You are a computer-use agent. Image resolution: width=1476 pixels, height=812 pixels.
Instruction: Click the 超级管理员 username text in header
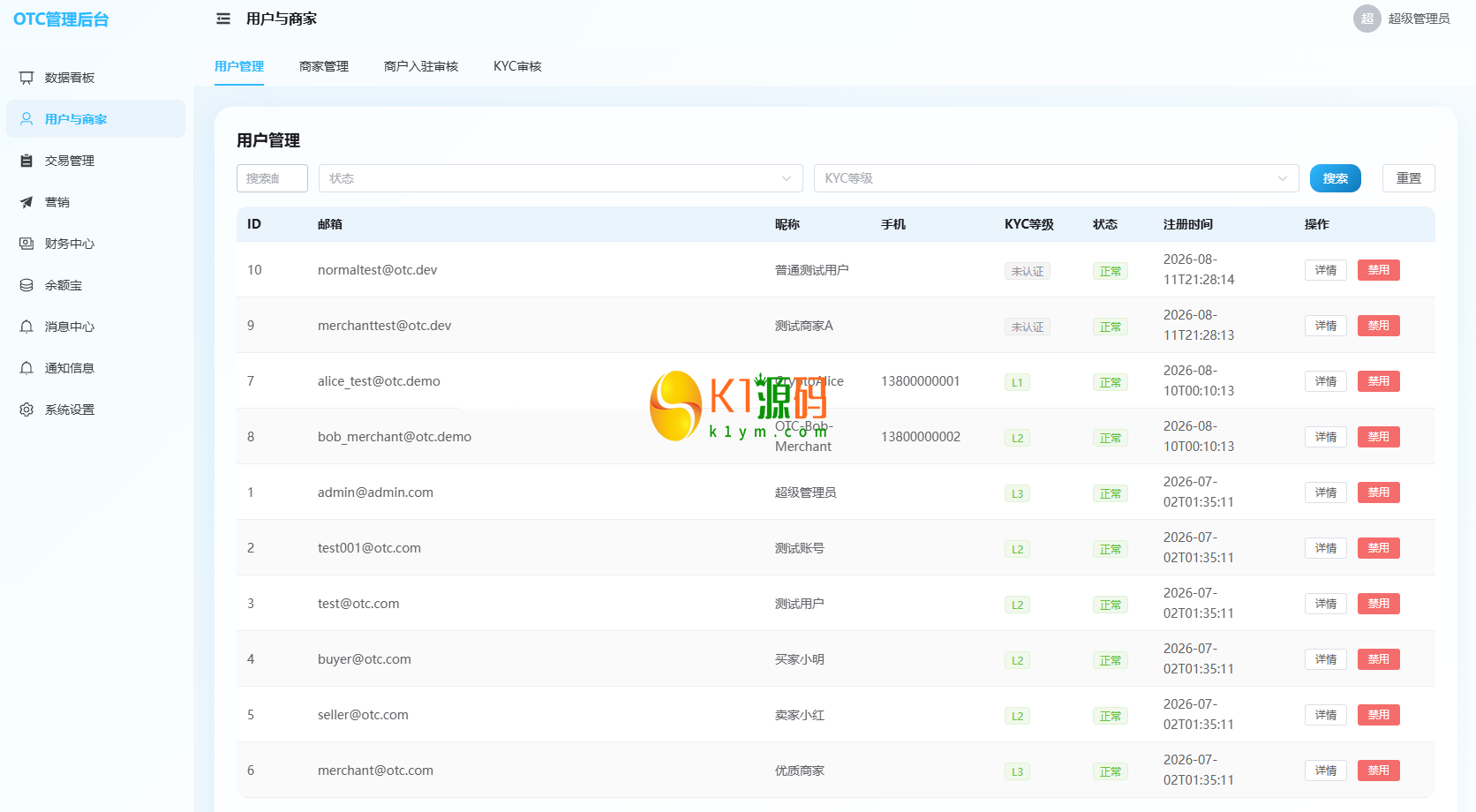point(1419,19)
